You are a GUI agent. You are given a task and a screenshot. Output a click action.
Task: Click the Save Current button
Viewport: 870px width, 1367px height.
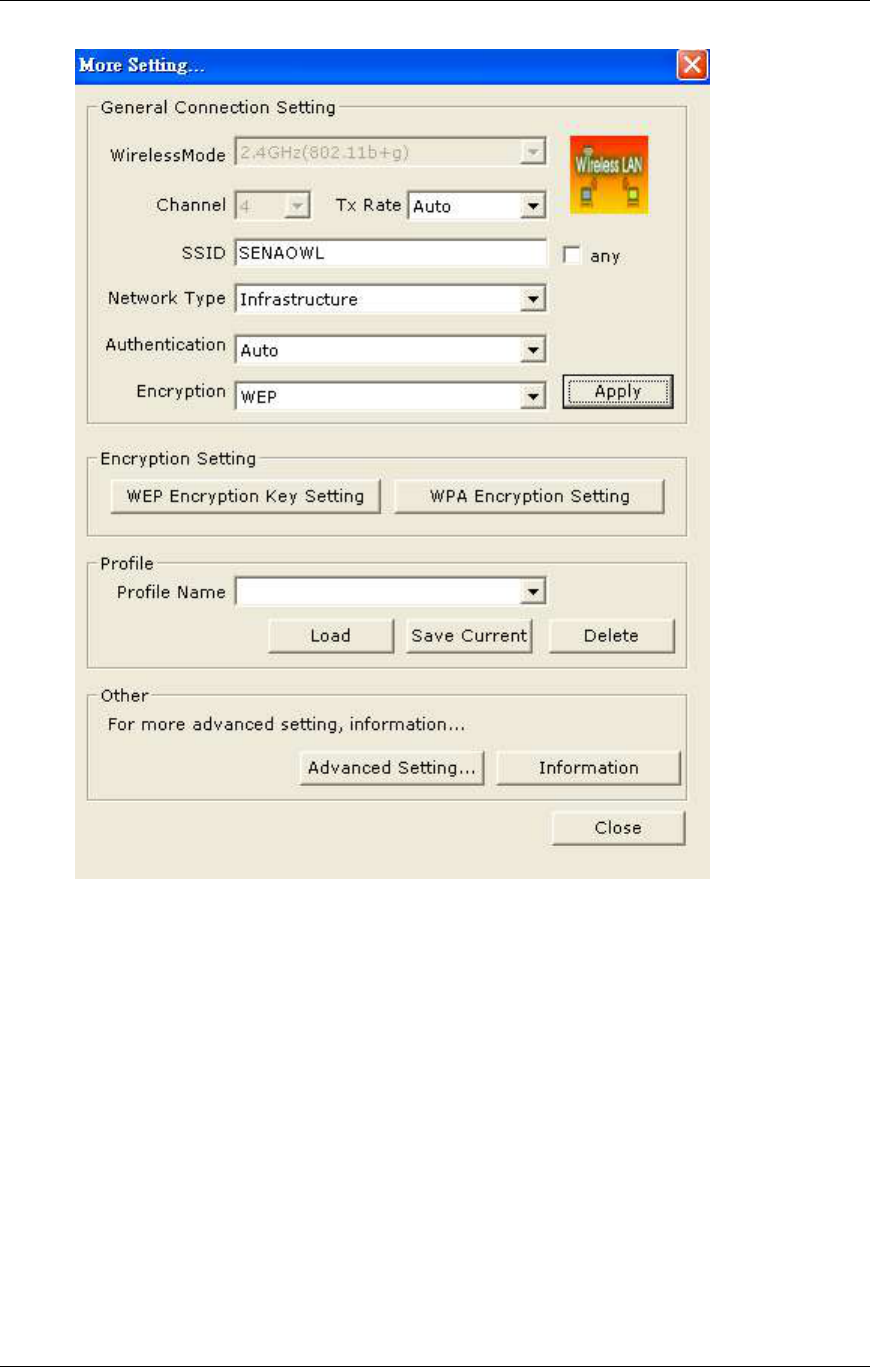point(469,635)
